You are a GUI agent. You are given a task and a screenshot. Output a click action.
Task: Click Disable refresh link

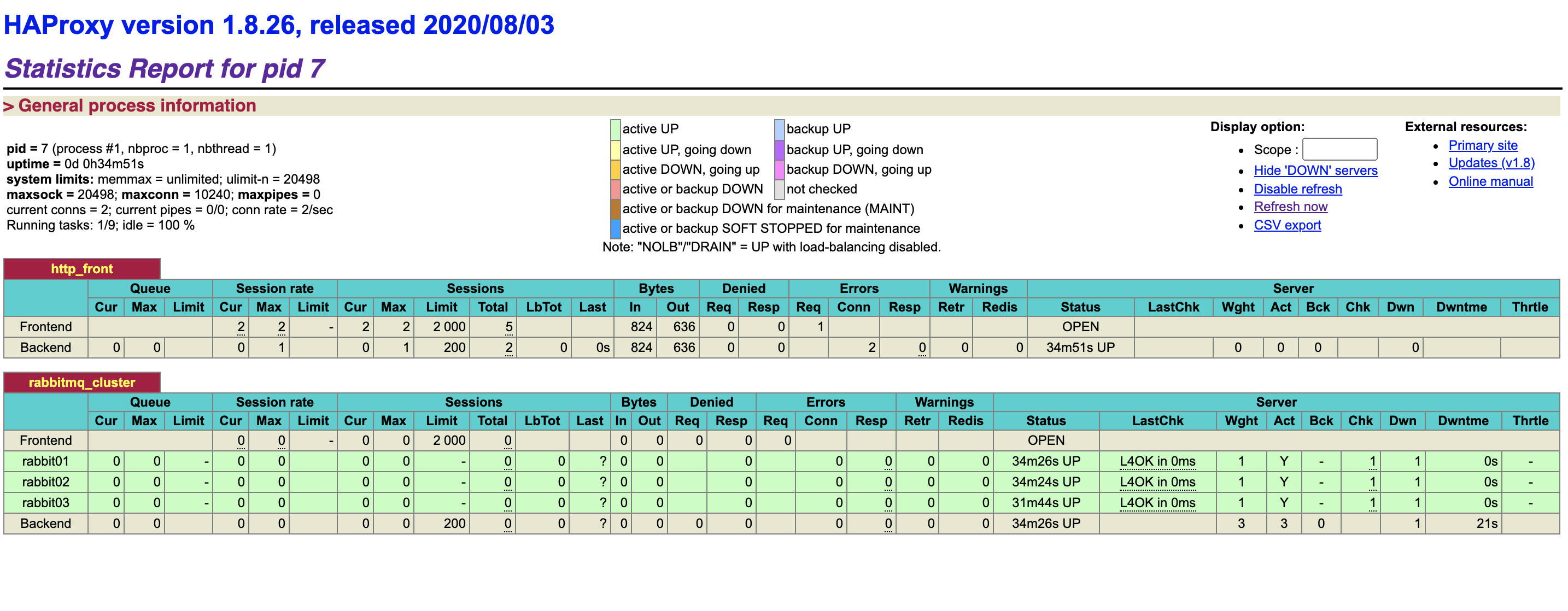[1298, 189]
